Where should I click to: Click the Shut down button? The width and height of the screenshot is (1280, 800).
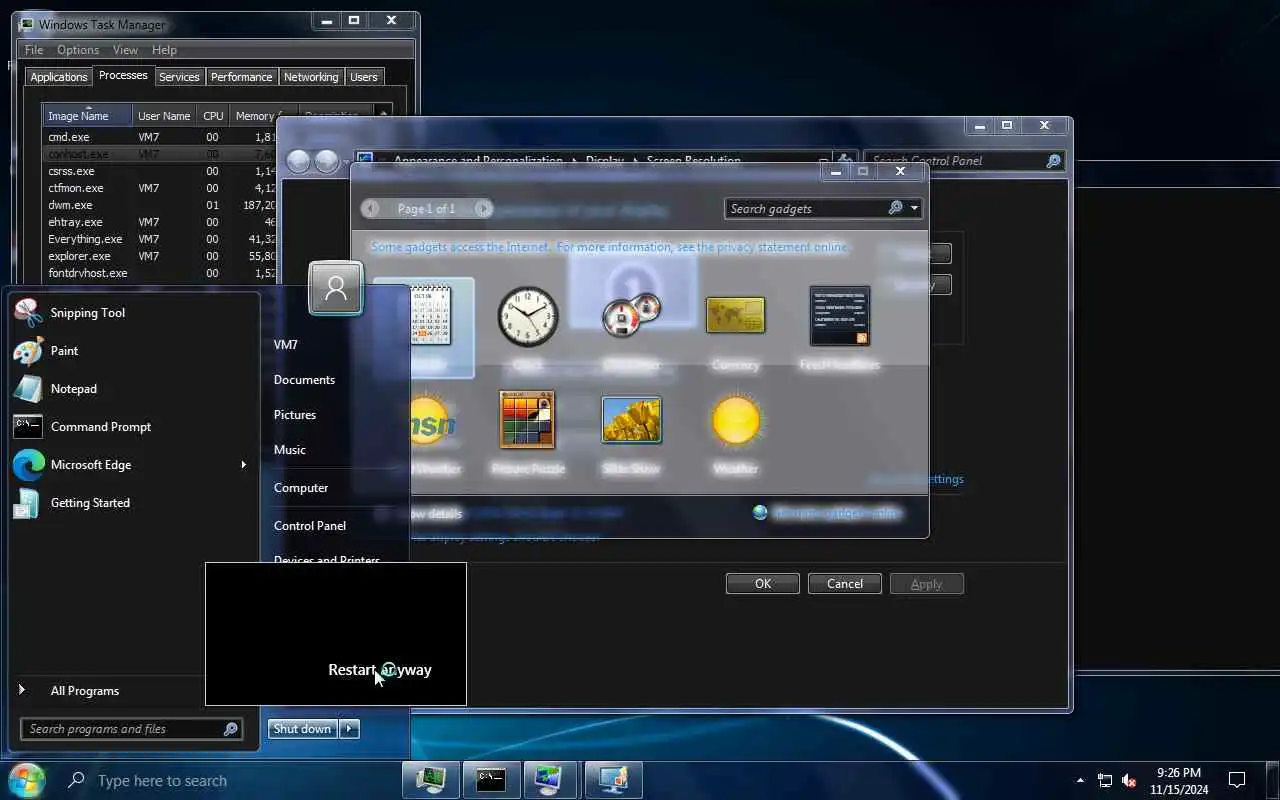tap(303, 729)
